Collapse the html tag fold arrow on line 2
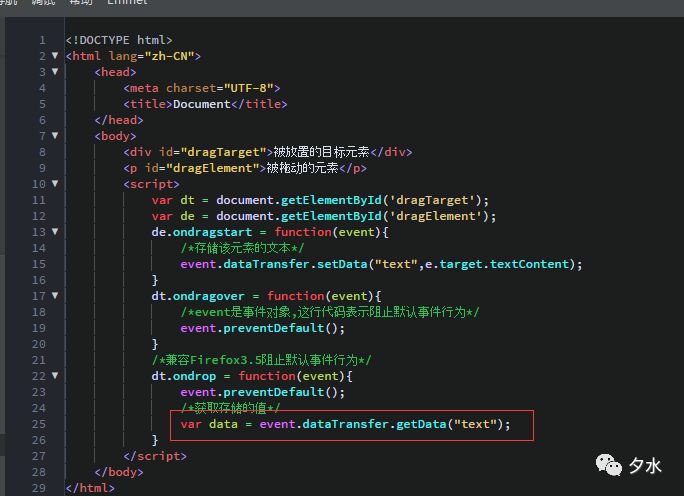 pos(55,55)
